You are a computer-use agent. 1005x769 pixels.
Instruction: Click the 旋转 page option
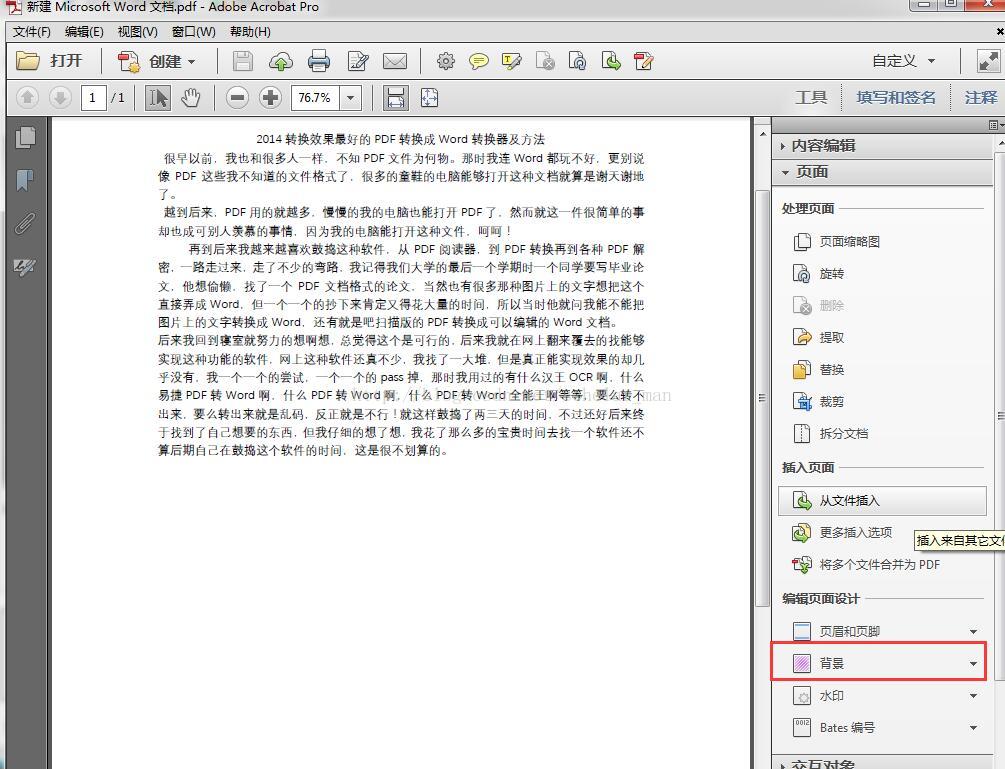tap(818, 274)
